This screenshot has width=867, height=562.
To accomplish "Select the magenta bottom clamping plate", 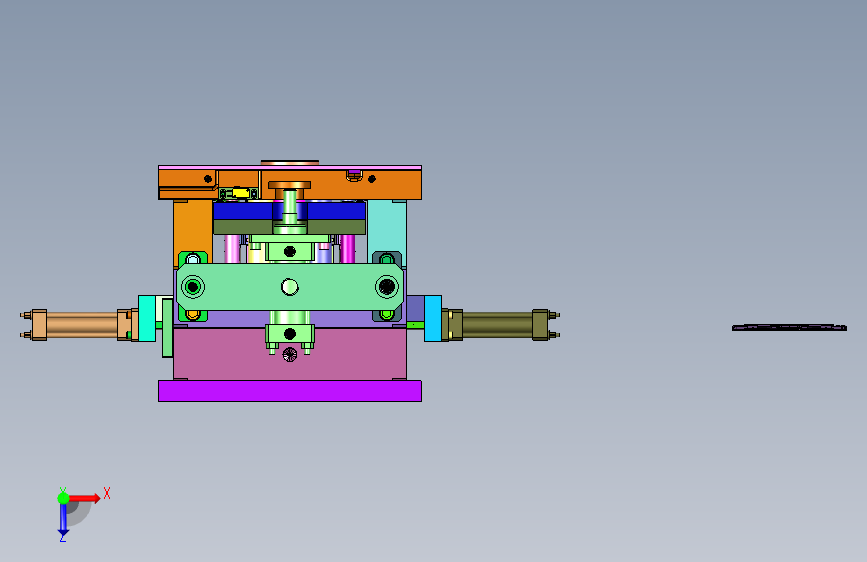I will (290, 391).
